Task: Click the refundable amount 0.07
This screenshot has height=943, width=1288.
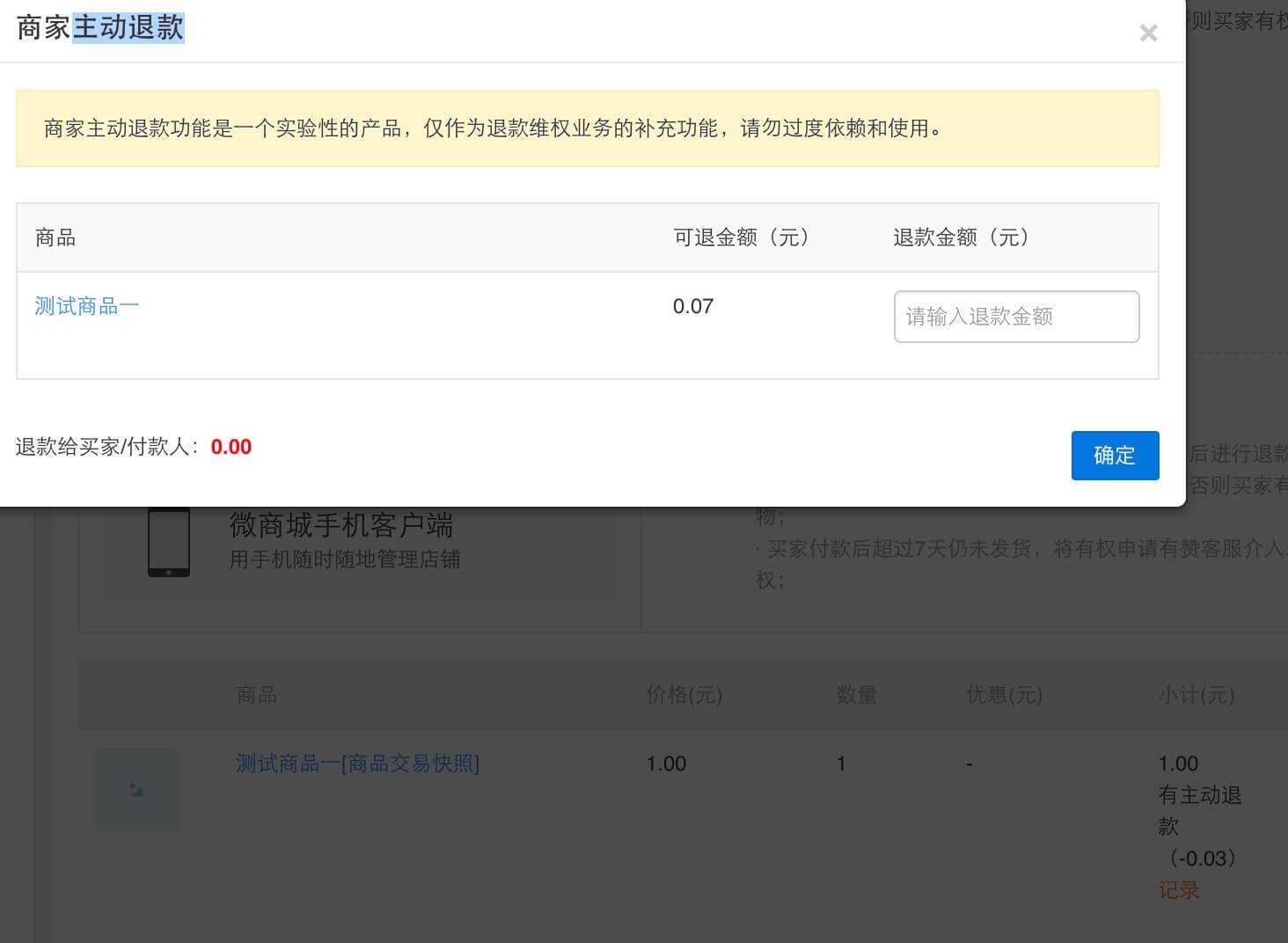Action: pyautogui.click(x=693, y=306)
